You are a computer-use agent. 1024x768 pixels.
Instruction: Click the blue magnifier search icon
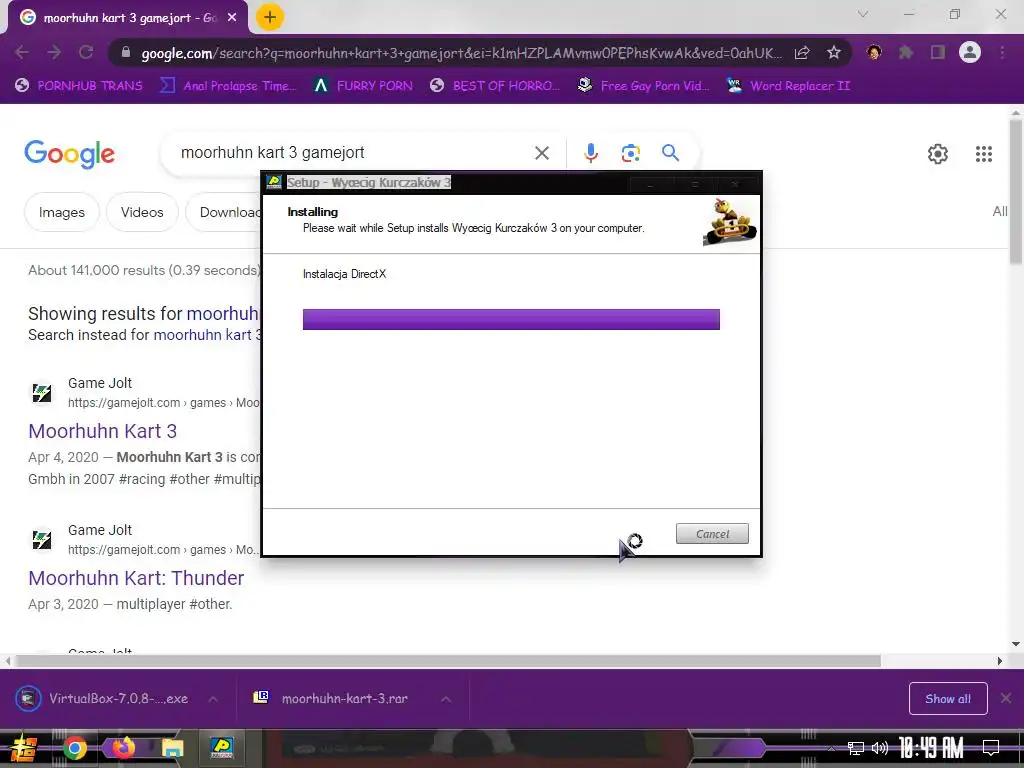click(x=670, y=153)
